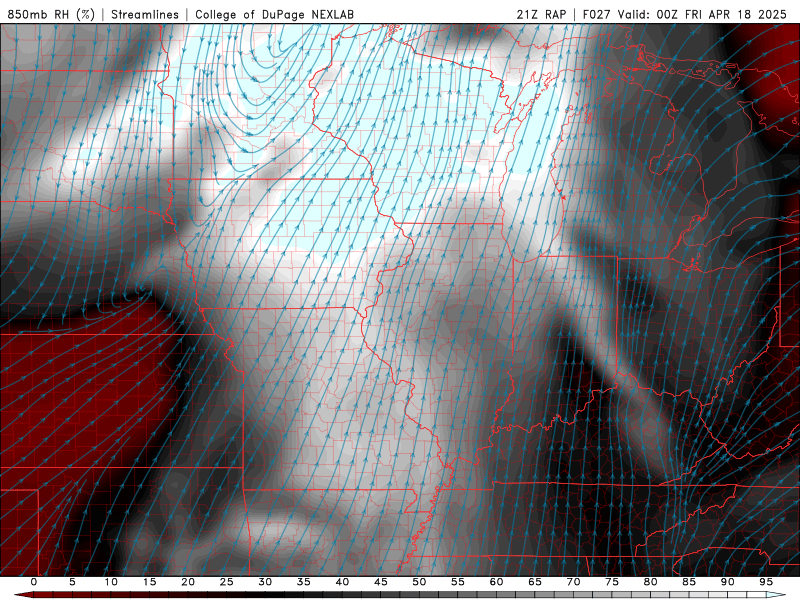The width and height of the screenshot is (800, 600).
Task: Click the "Valid: 00Z FRI APR 18 2025" text
Action: pos(703,14)
